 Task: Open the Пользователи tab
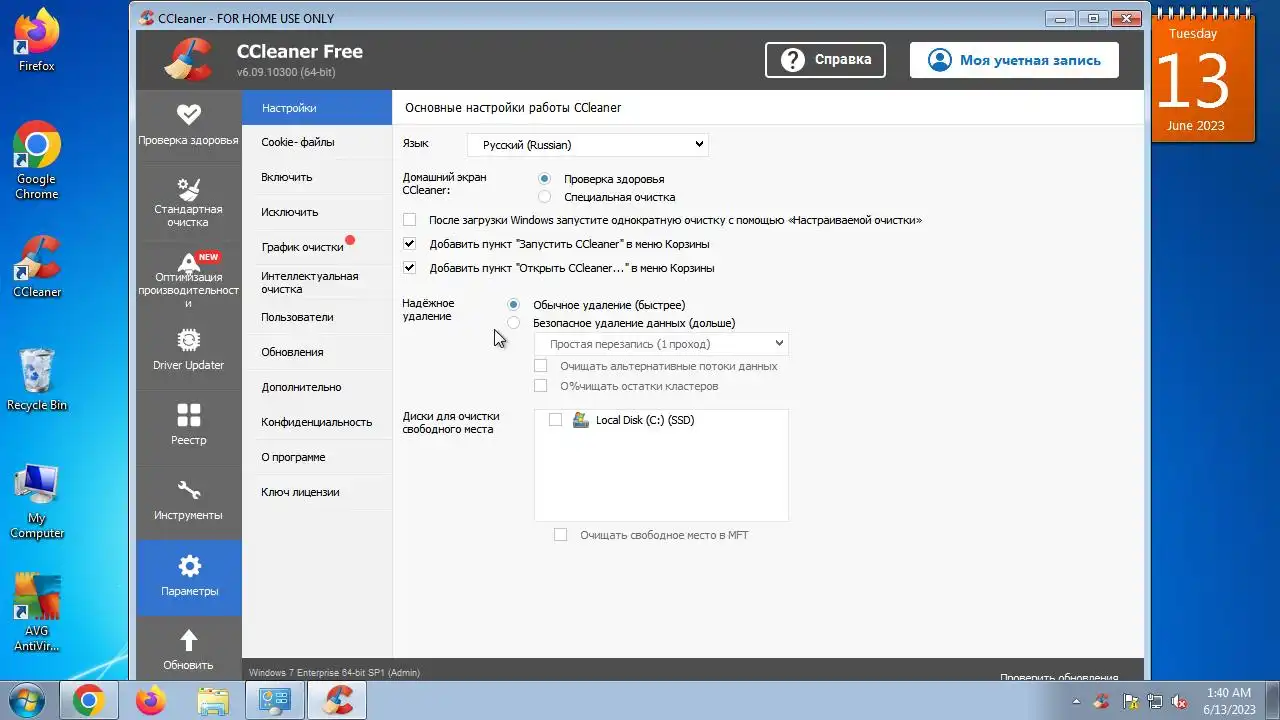click(x=317, y=317)
